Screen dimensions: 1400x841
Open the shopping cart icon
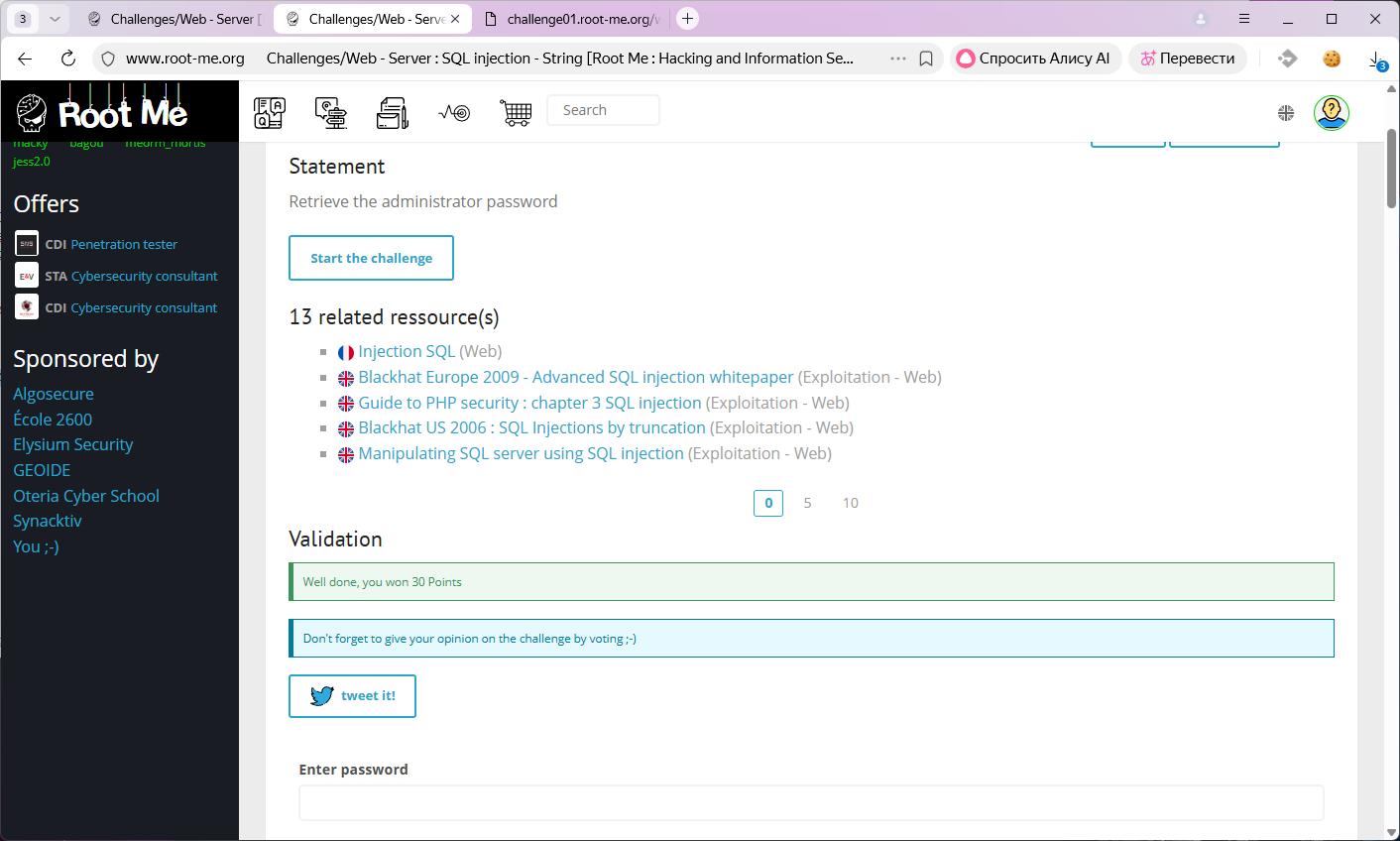(x=516, y=113)
